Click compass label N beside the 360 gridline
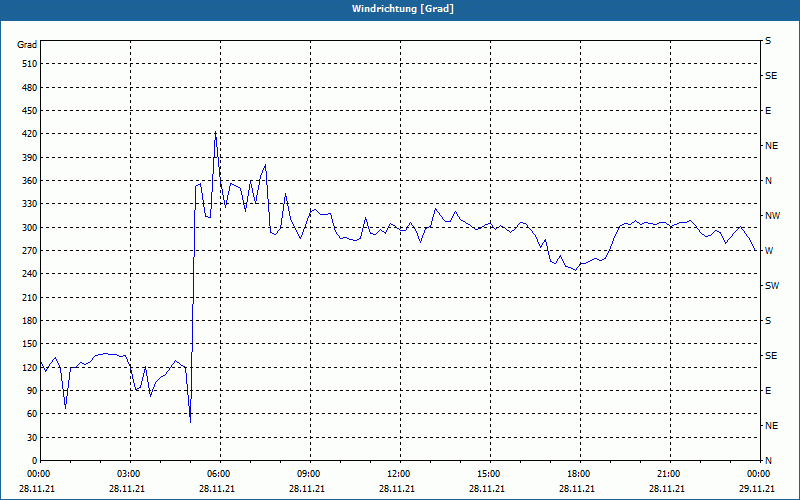The image size is (800, 500). click(768, 181)
